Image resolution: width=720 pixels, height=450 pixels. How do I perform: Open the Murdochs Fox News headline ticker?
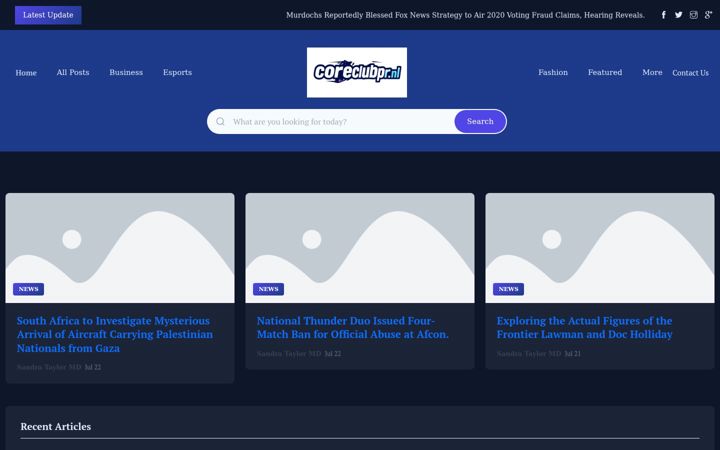coord(465,15)
